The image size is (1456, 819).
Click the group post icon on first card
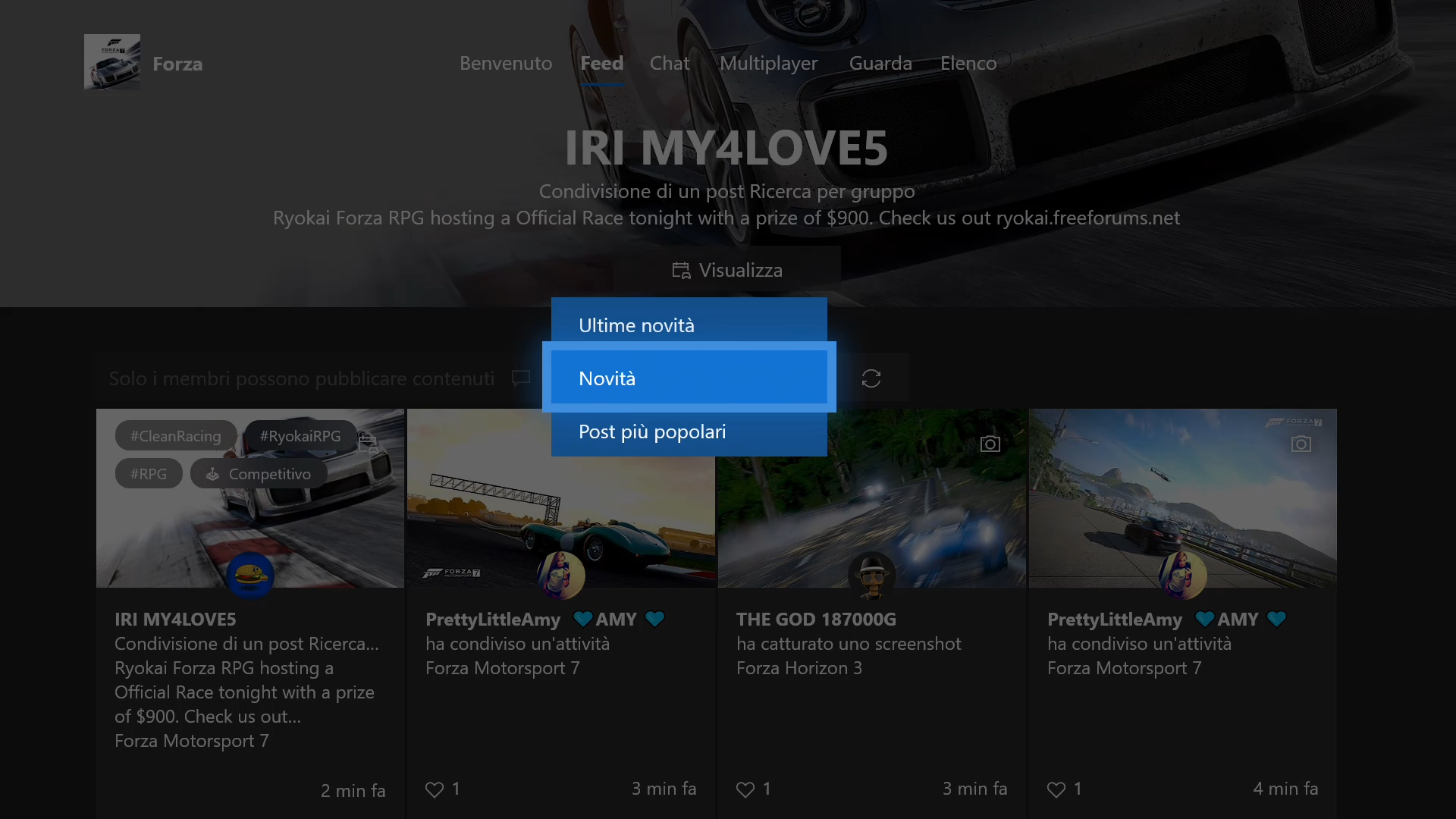pos(368,444)
